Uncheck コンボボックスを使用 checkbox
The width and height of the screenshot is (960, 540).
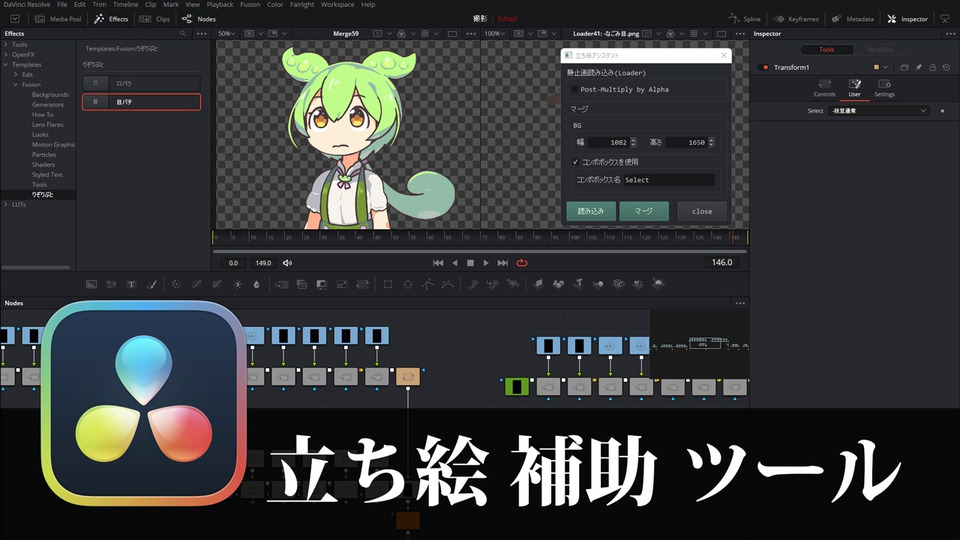575,162
